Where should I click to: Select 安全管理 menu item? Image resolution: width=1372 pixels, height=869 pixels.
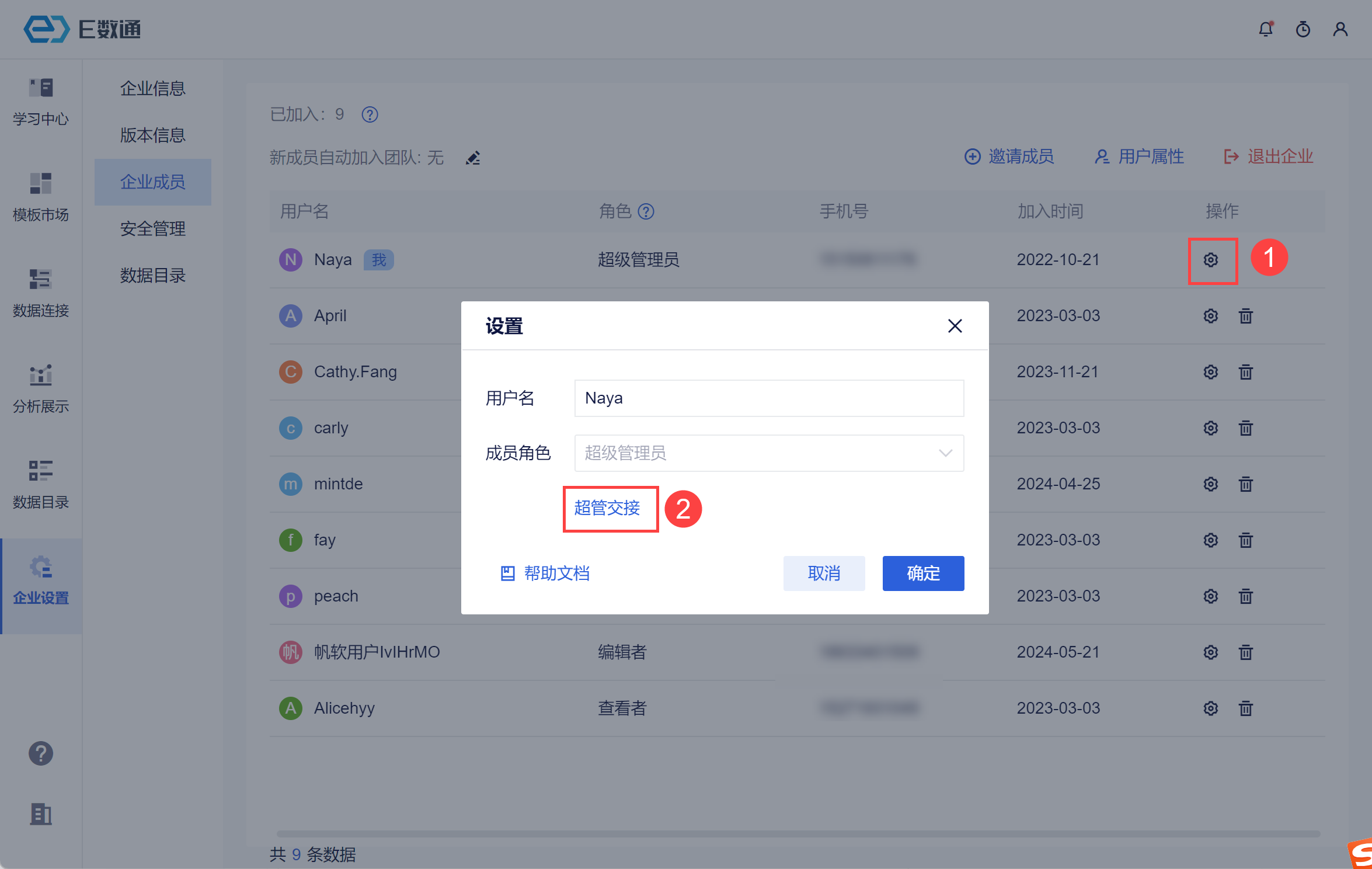[x=152, y=228]
